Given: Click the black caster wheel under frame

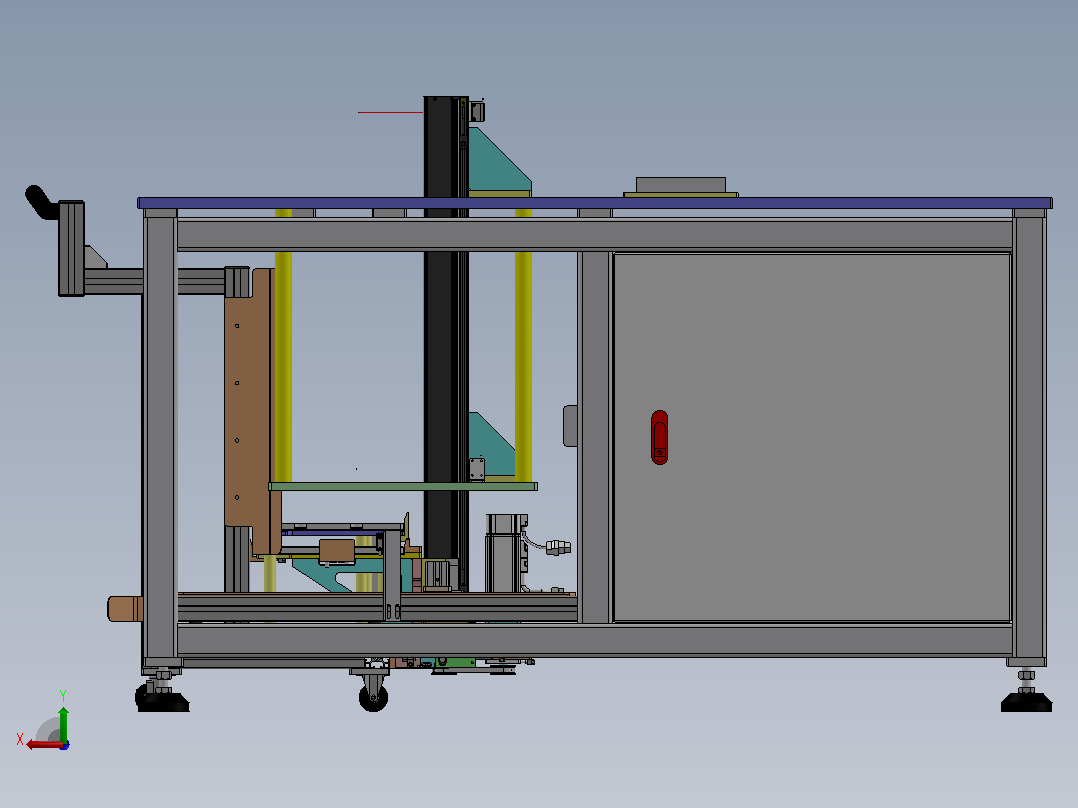Looking at the screenshot, I should [x=373, y=698].
